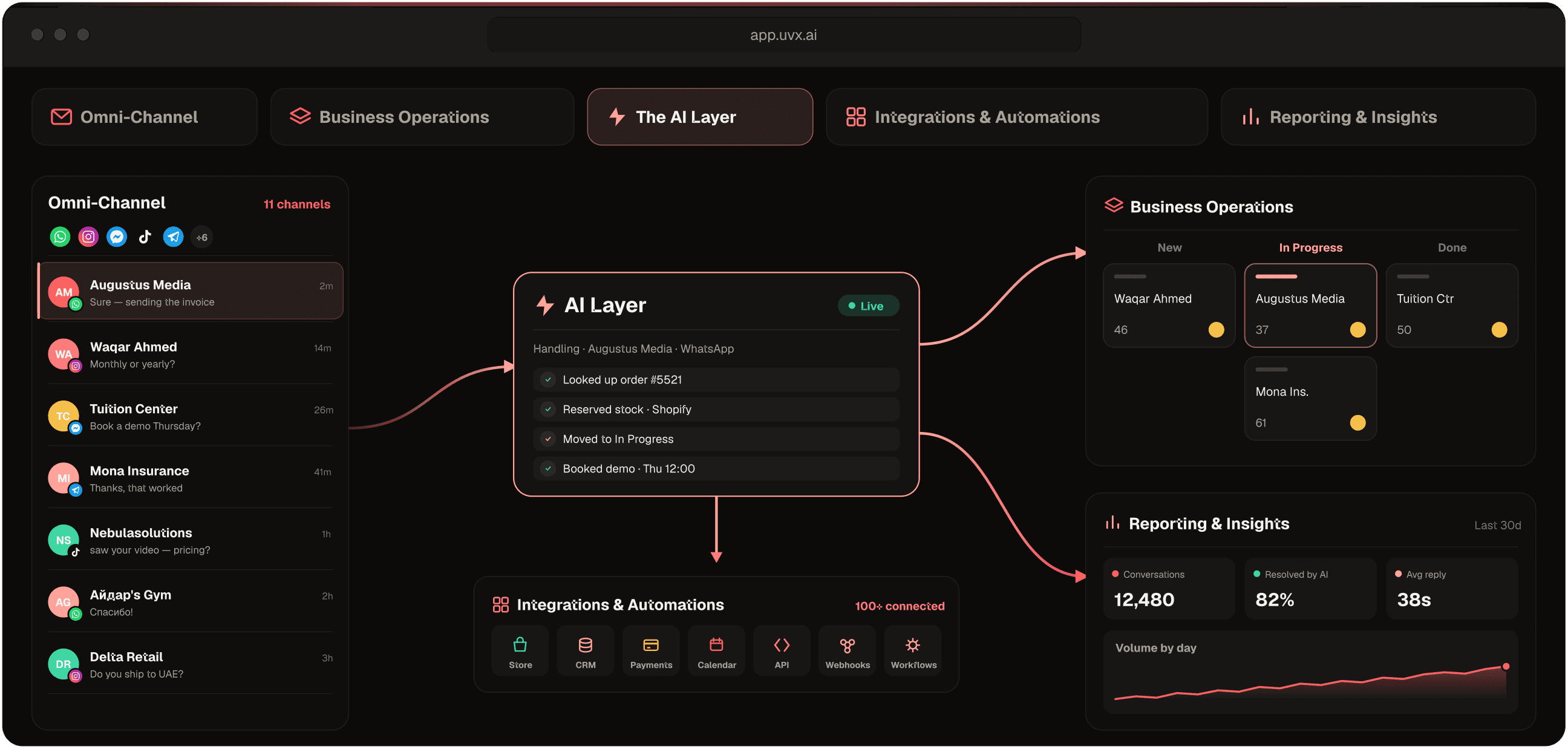This screenshot has height=749, width=1568.
Task: Click the NS avatar of Nebulasolutions
Action: coord(64,541)
